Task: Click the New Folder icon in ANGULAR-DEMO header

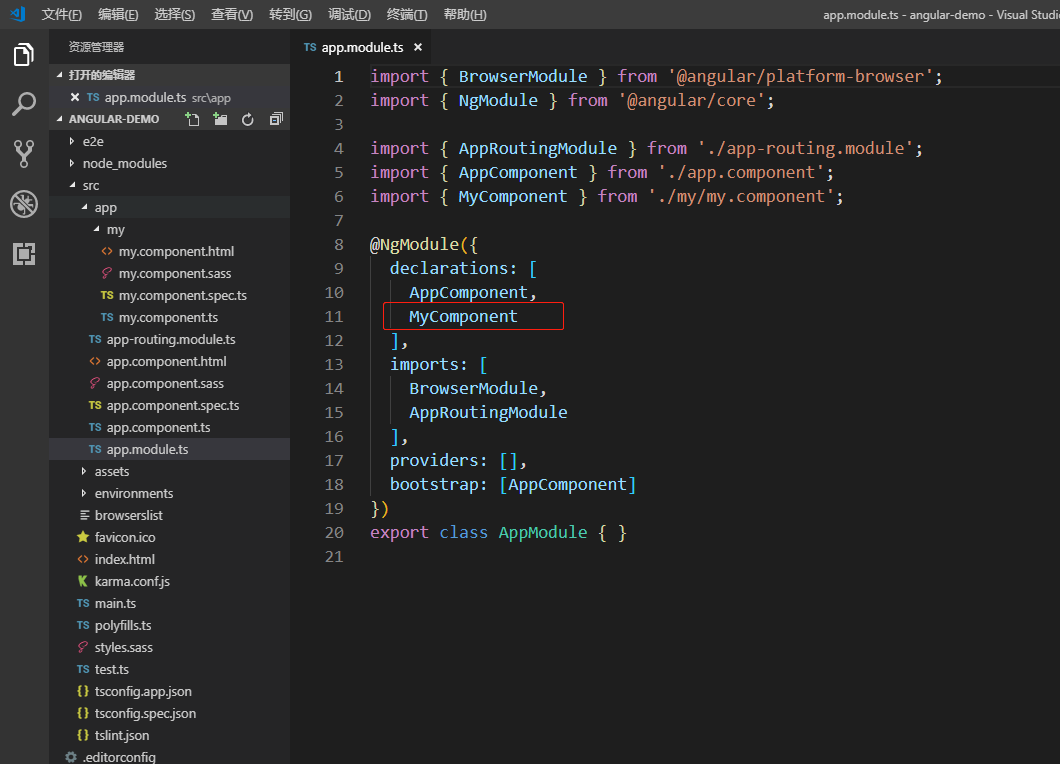Action: pyautogui.click(x=220, y=119)
